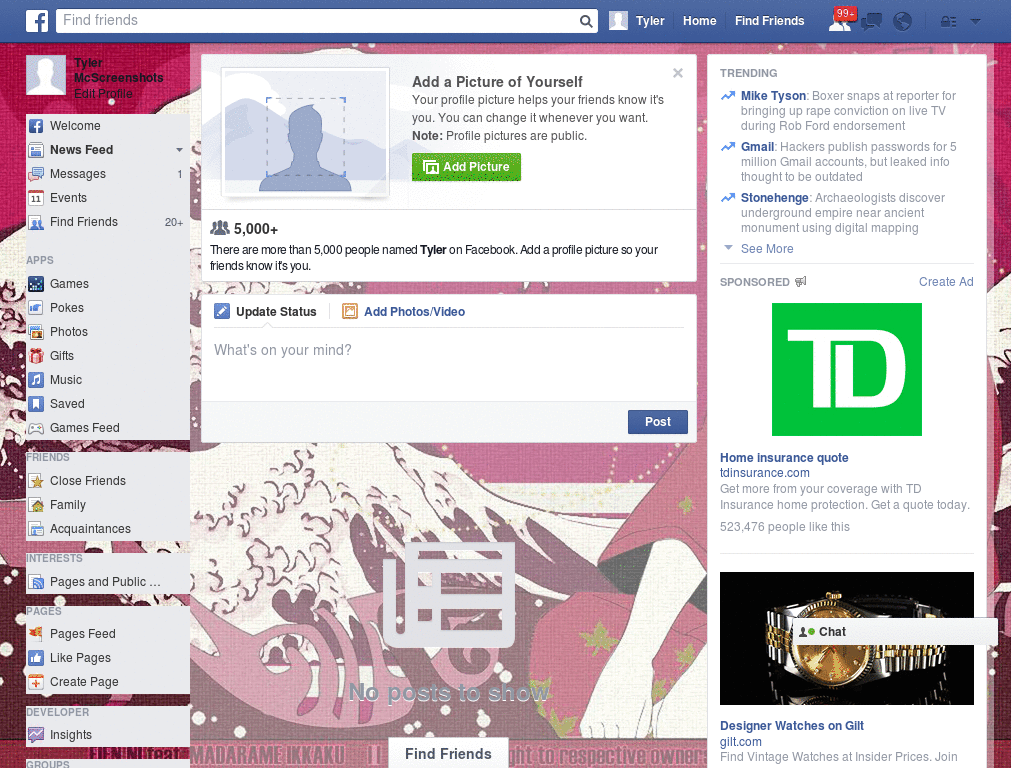Click the Mike Tyson trending arrow icon
This screenshot has width=1024, height=768.
pyautogui.click(x=728, y=96)
